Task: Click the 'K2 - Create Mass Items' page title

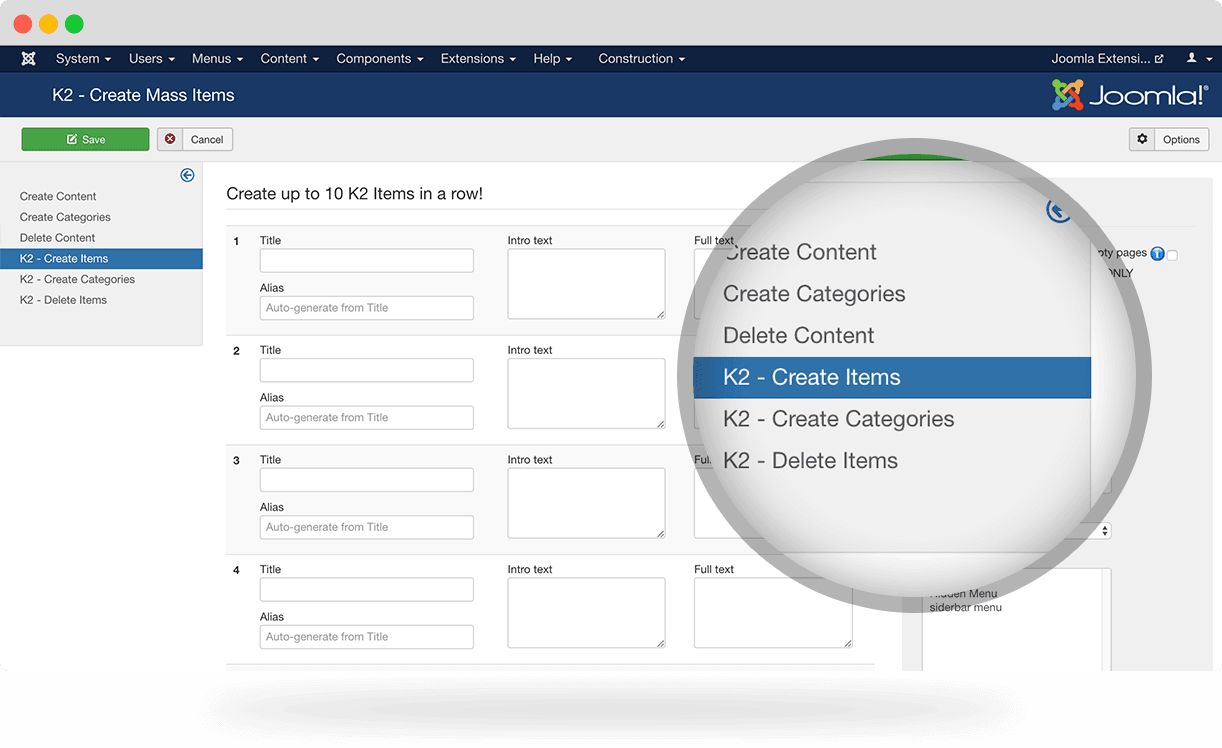Action: pyautogui.click(x=143, y=95)
